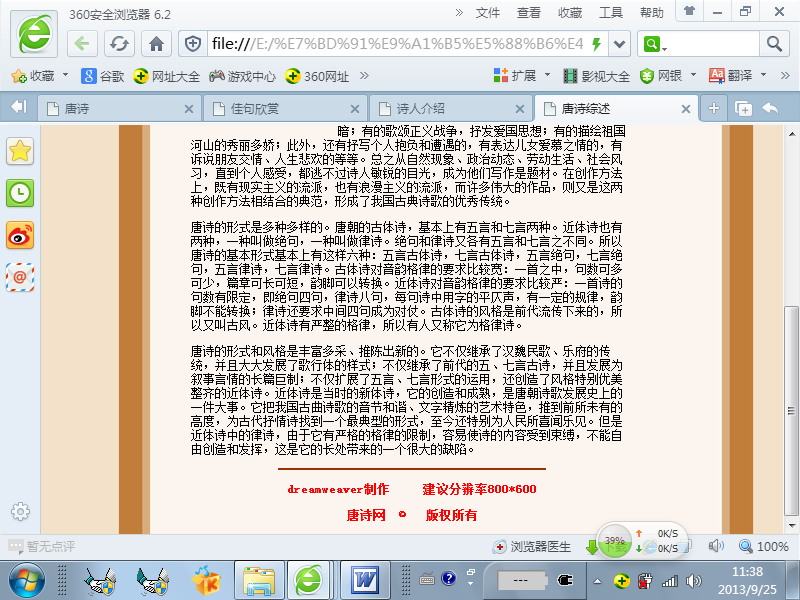This screenshot has height=600, width=800.
Task: Open the sidebar settings gear icon
Action: 20,511
